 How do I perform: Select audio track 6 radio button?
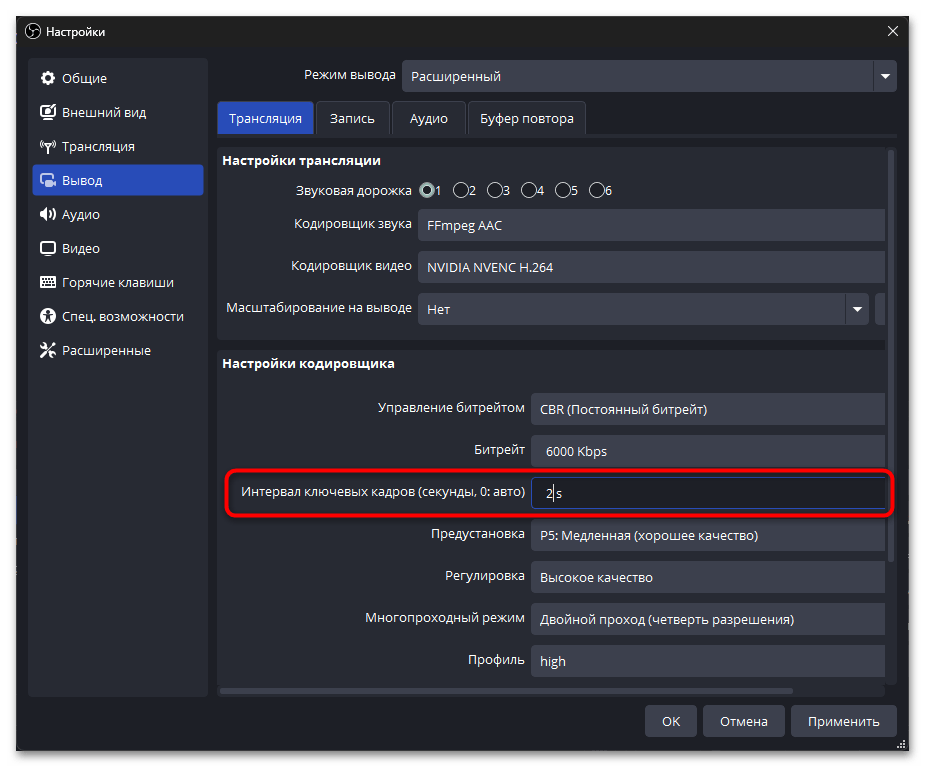pyautogui.click(x=597, y=190)
